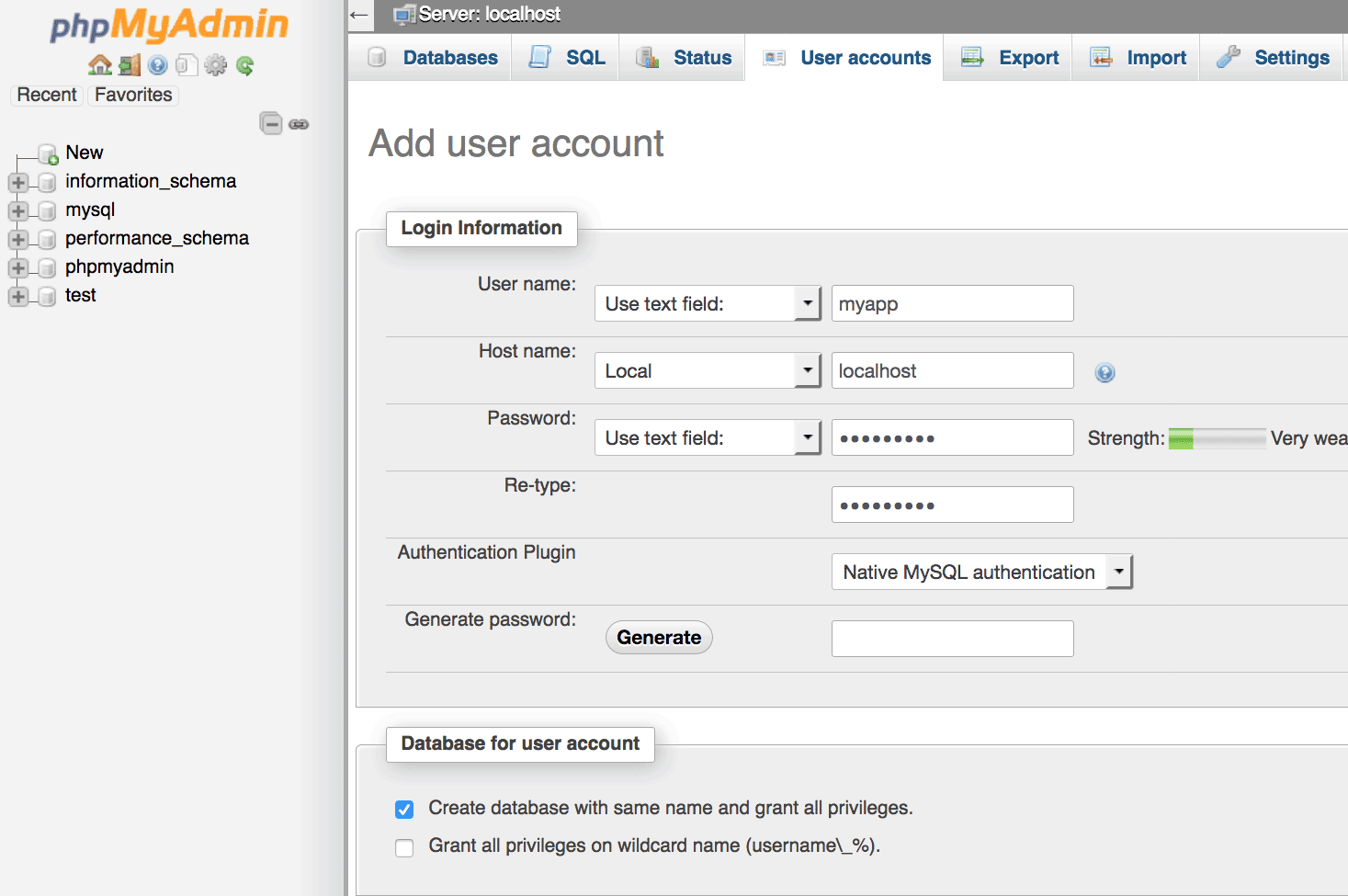
Task: Open the Export tab
Action: click(1010, 58)
